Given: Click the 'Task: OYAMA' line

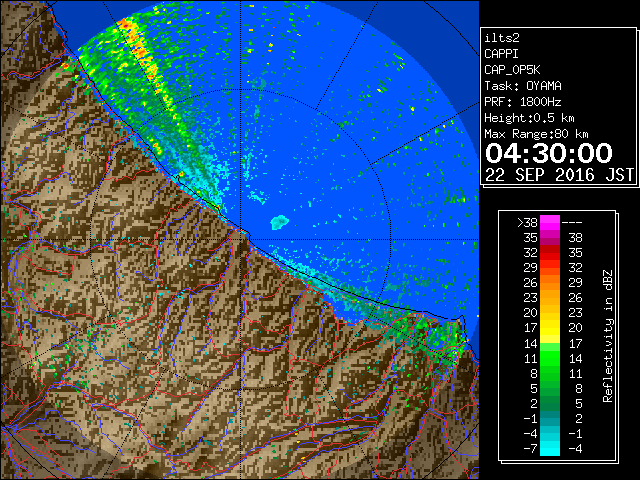Looking at the screenshot, I should (523, 86).
